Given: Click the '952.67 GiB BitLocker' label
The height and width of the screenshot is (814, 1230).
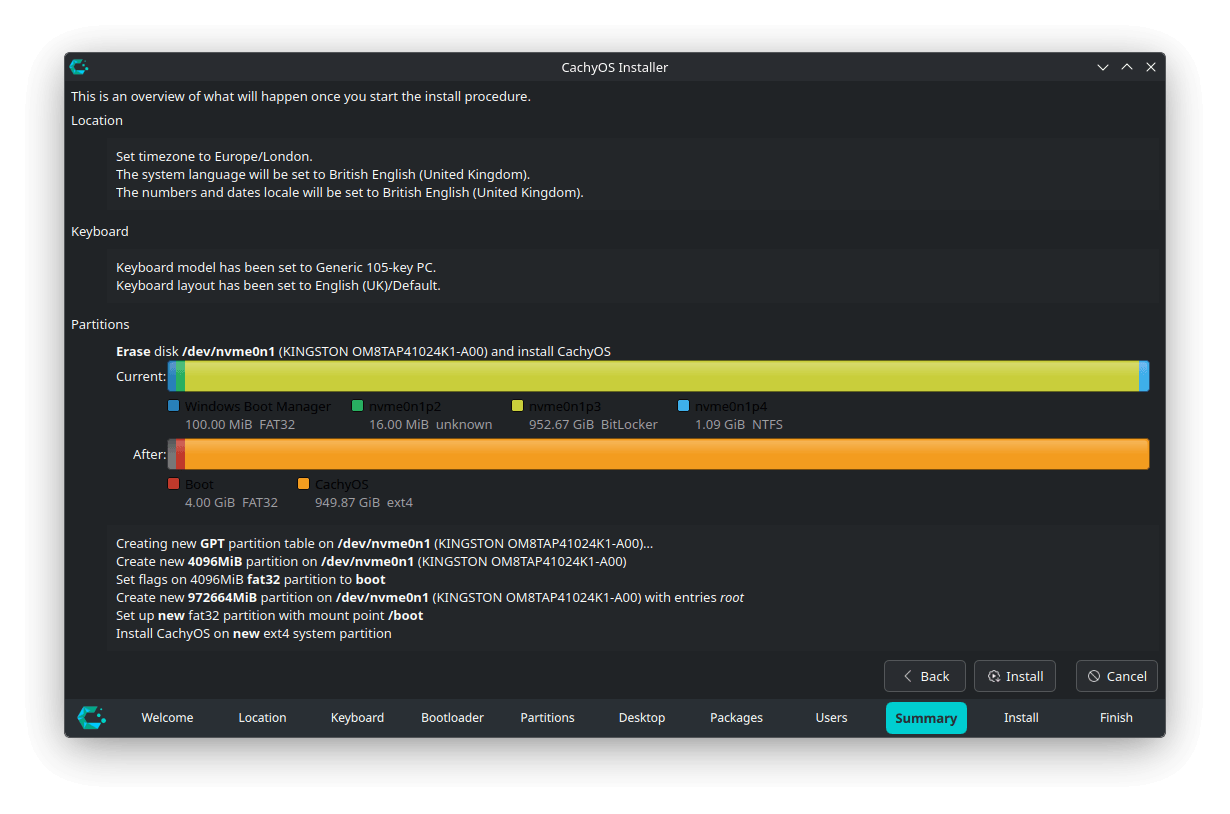Looking at the screenshot, I should coord(593,424).
